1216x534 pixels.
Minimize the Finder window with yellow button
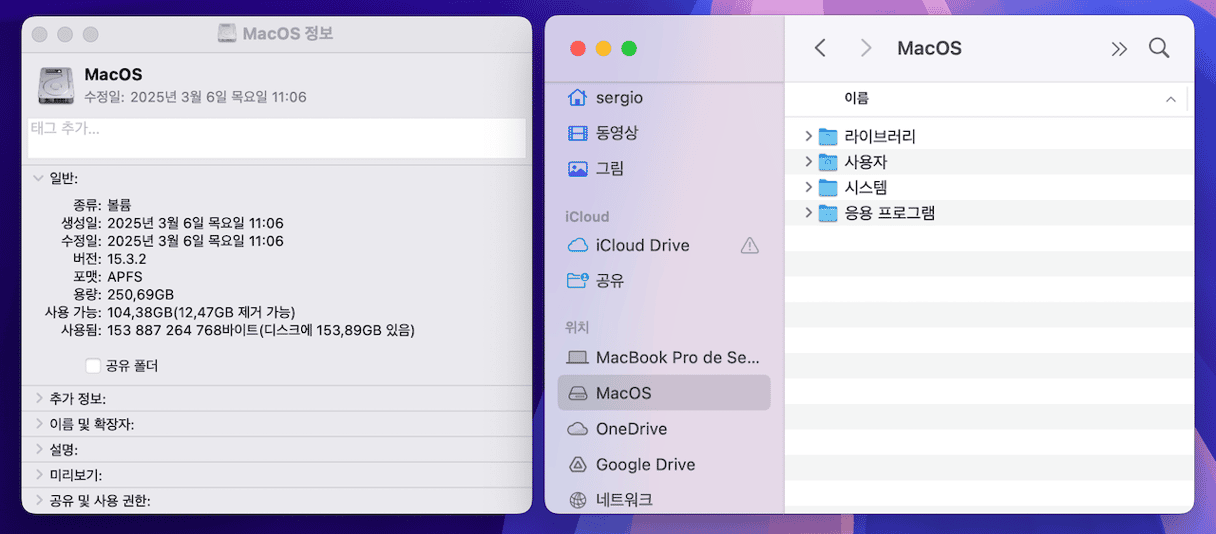click(603, 48)
